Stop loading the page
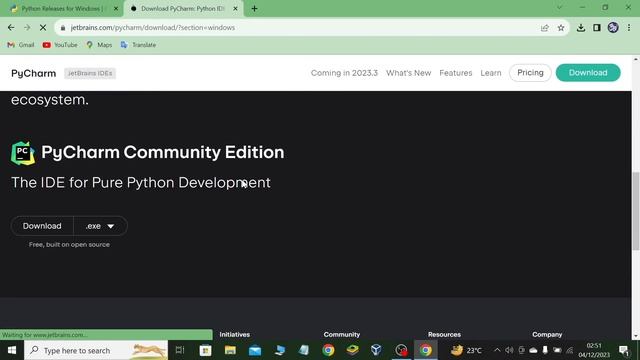 tap(43, 28)
